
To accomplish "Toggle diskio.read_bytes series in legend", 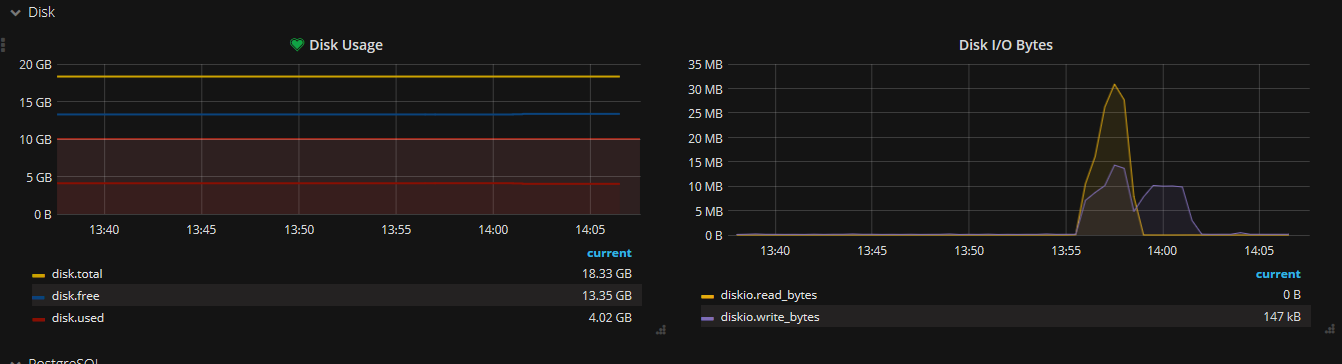I will click(x=768, y=295).
